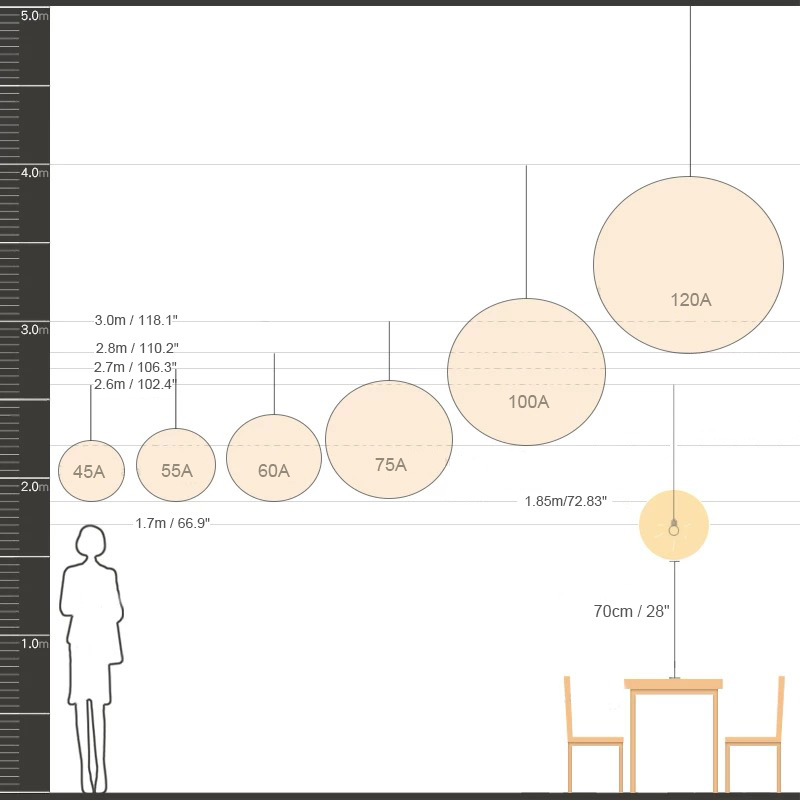Click the 3.0m / 118.1" height label

point(136,321)
